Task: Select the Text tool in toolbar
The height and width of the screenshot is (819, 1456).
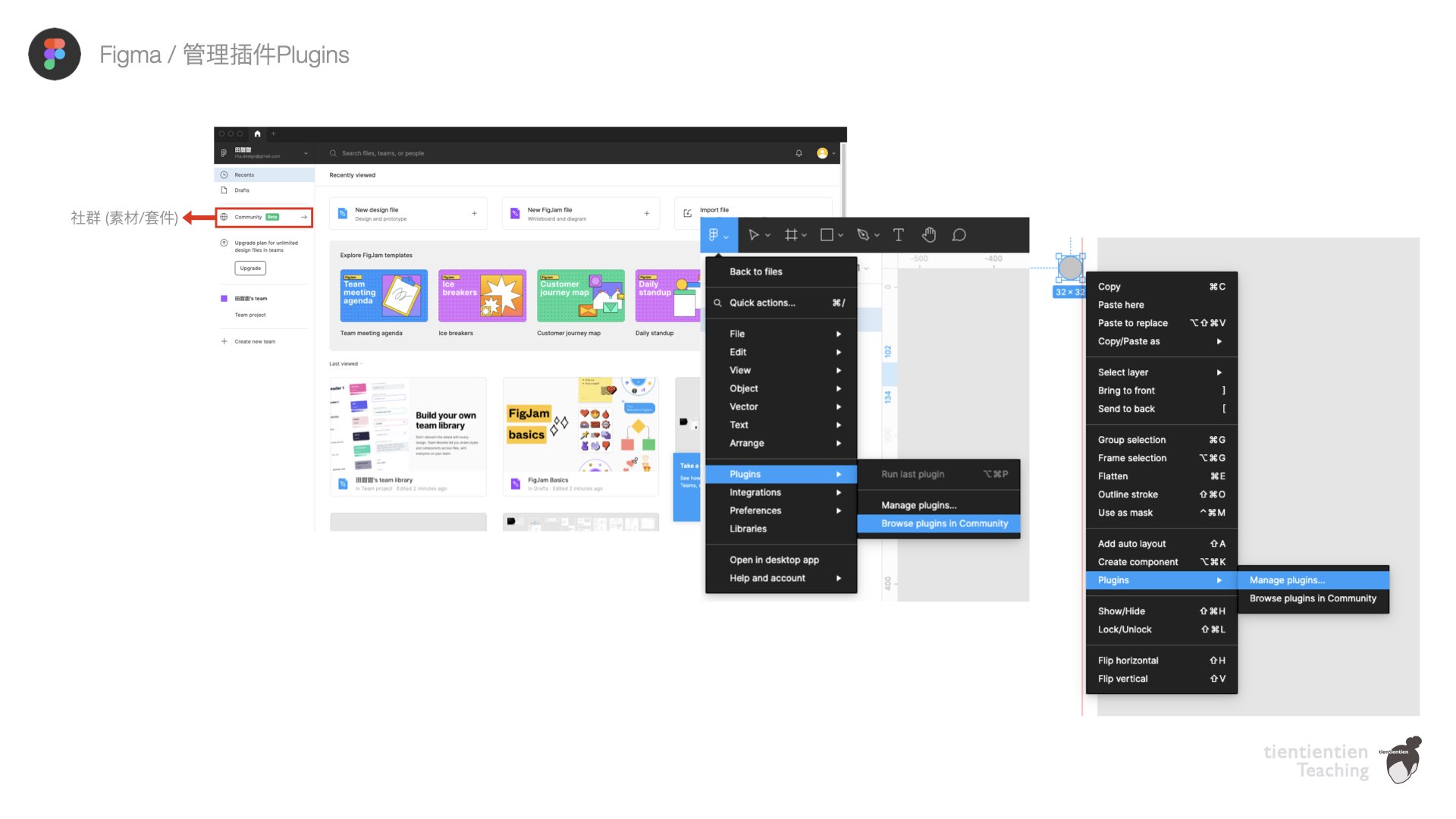Action: click(898, 235)
